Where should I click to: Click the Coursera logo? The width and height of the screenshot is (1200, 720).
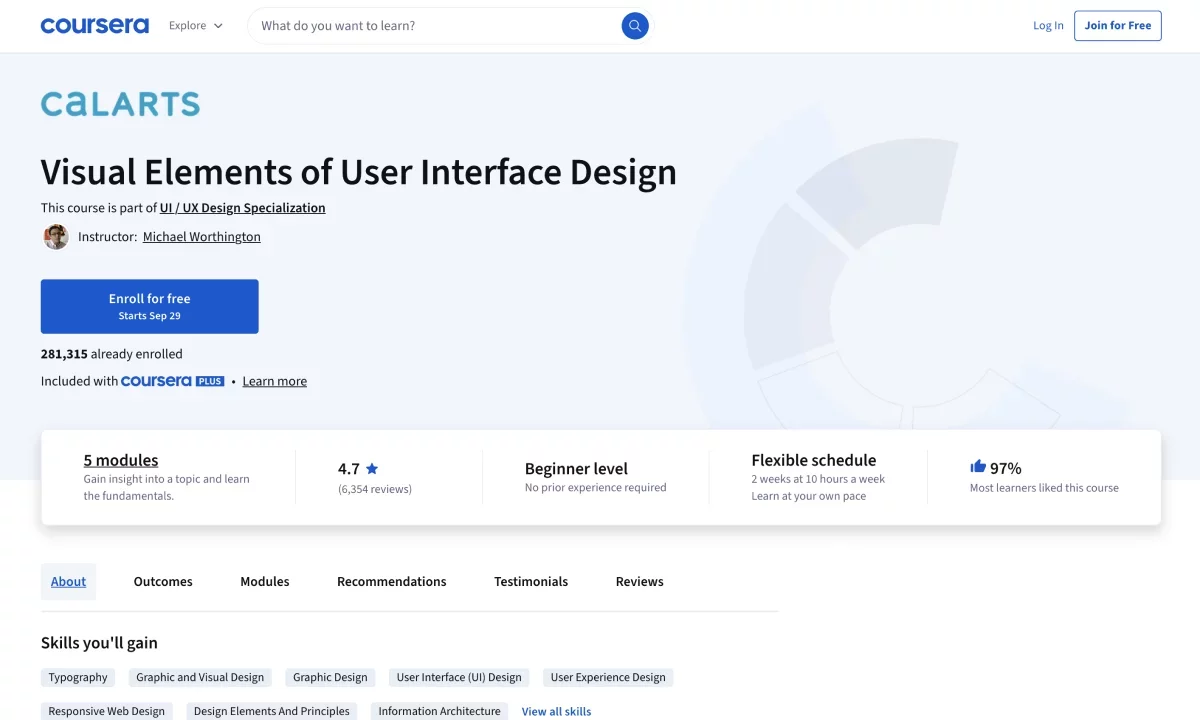pyautogui.click(x=94, y=26)
